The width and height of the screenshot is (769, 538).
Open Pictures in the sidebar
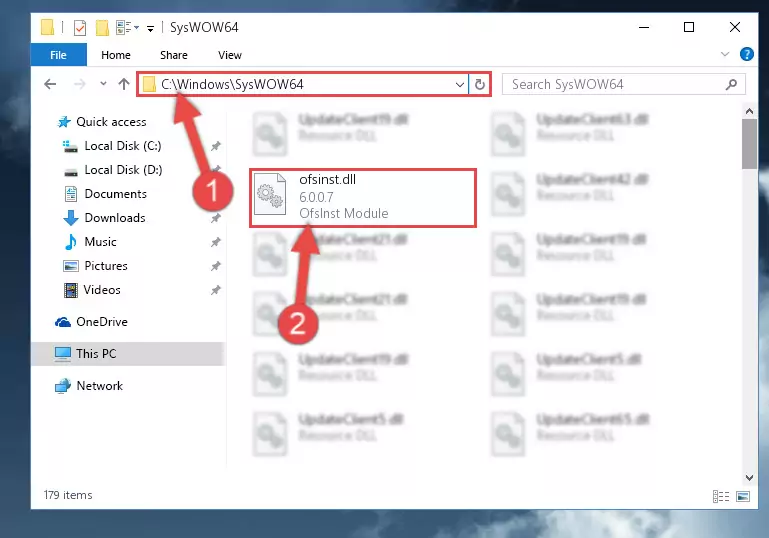coord(106,266)
